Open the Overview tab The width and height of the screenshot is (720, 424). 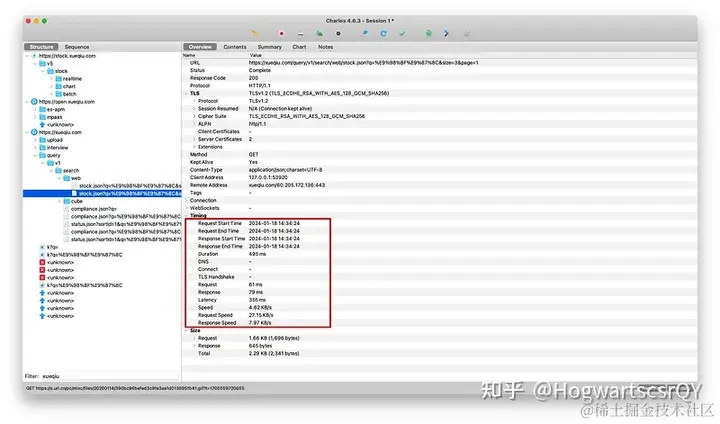[x=200, y=47]
